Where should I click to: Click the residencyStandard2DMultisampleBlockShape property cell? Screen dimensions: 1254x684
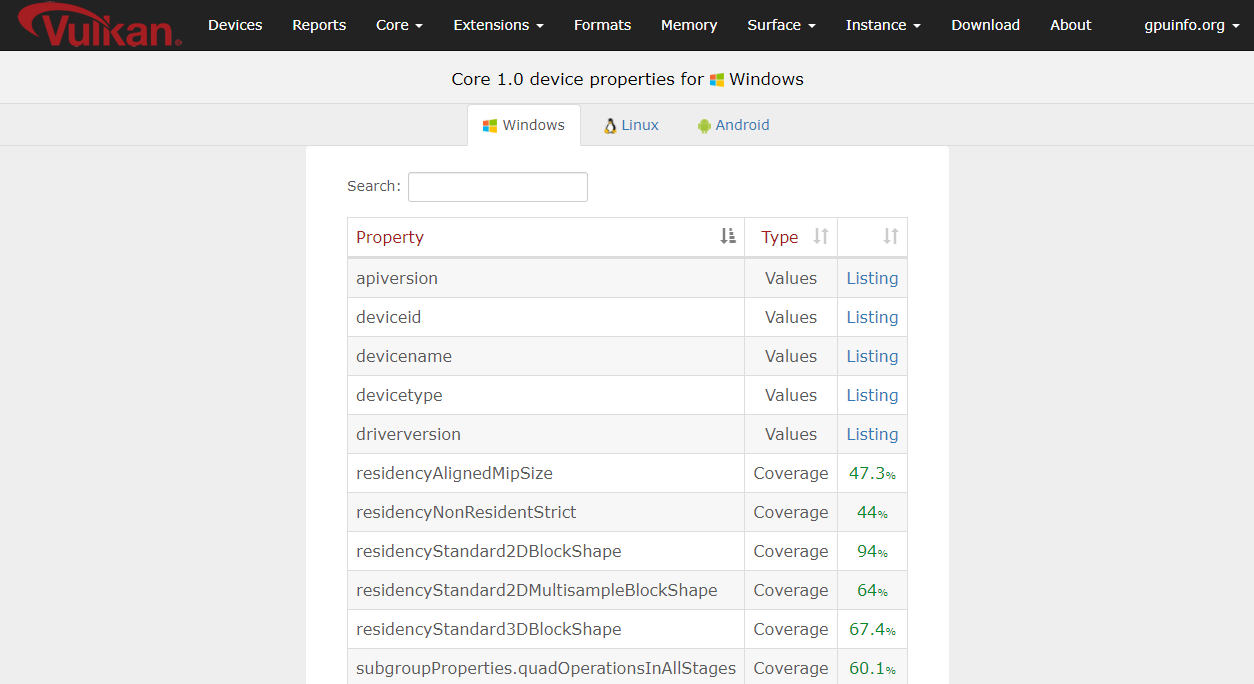(546, 590)
